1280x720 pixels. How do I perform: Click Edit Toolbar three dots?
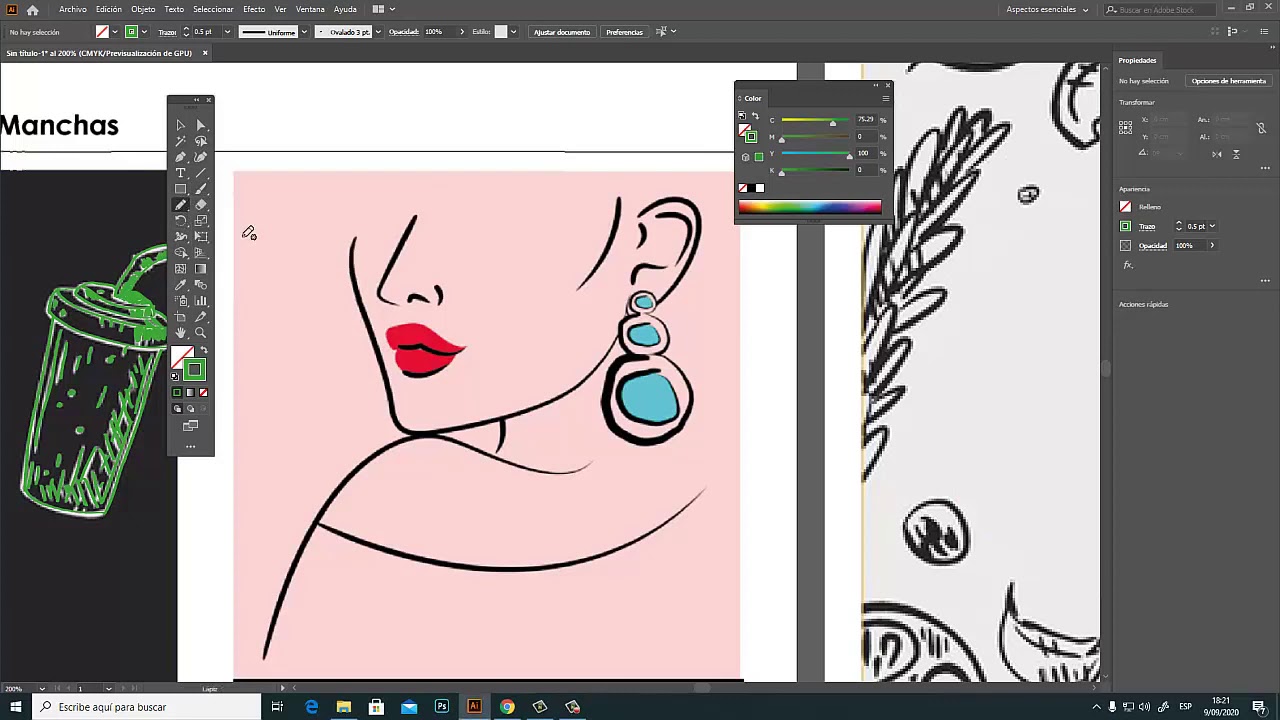pos(190,446)
